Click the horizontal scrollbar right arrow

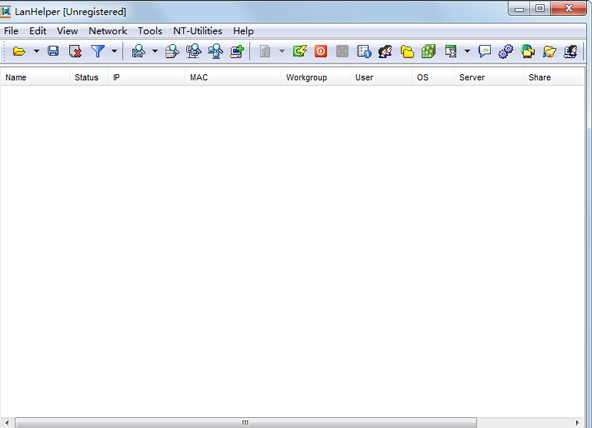(577, 422)
